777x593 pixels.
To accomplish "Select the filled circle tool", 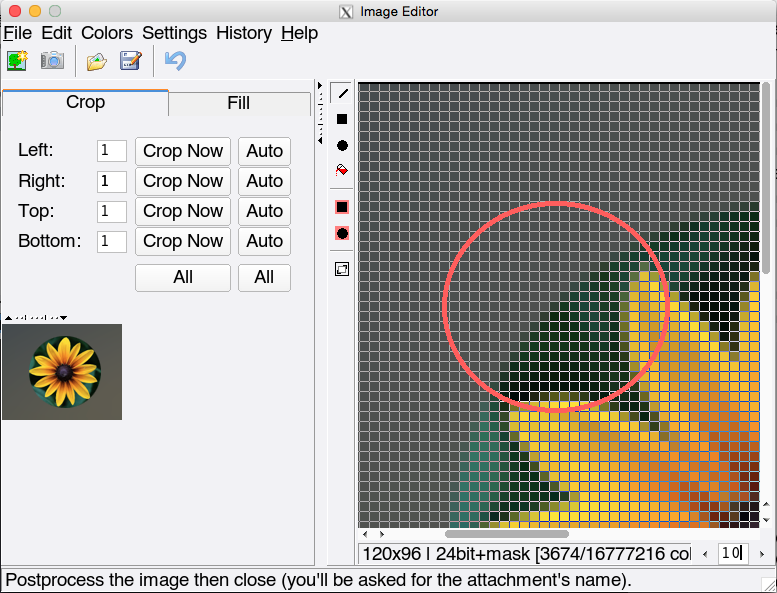I will coord(342,145).
